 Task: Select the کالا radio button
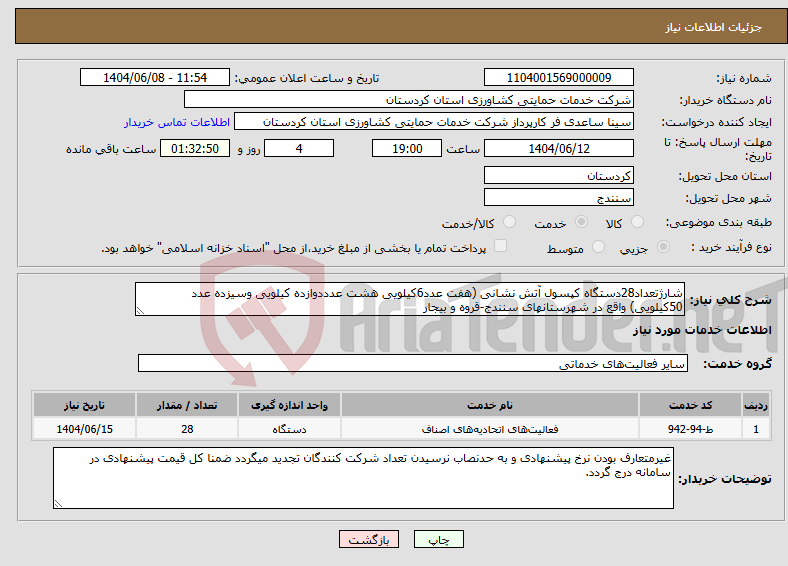tap(637, 222)
